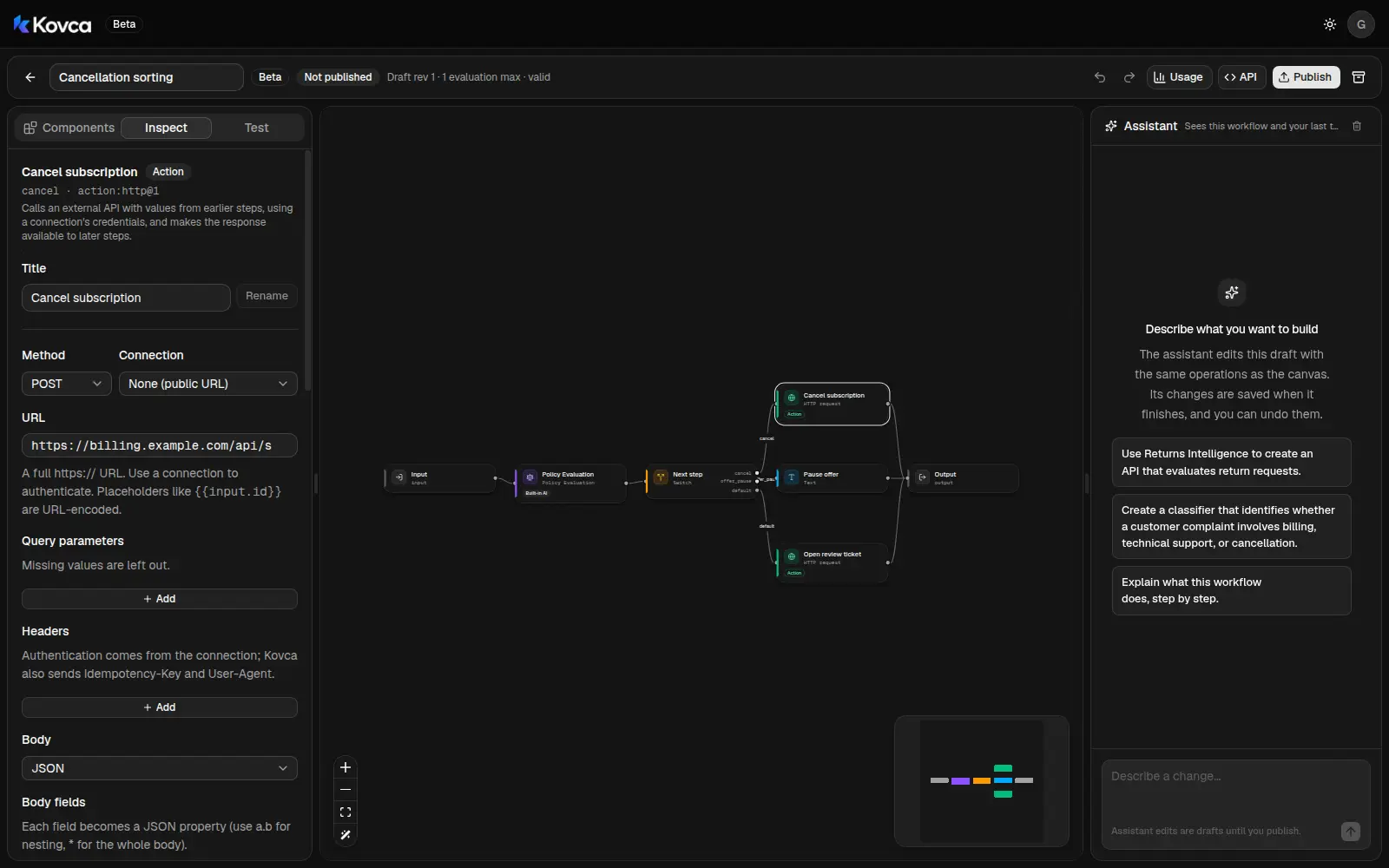Open the API button
The height and width of the screenshot is (868, 1389).
[x=1241, y=77]
